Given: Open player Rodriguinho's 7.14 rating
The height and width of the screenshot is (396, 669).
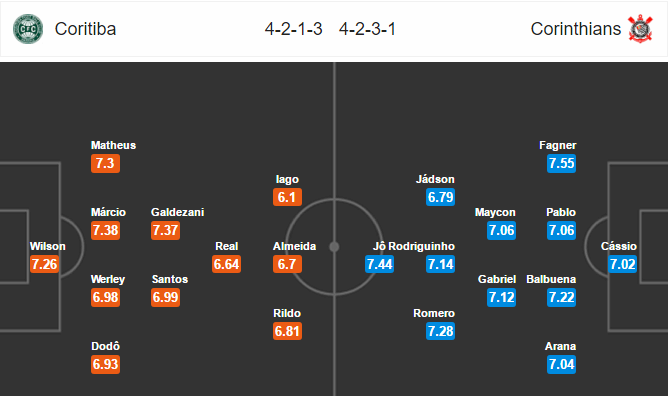Looking at the screenshot, I should (x=440, y=264).
